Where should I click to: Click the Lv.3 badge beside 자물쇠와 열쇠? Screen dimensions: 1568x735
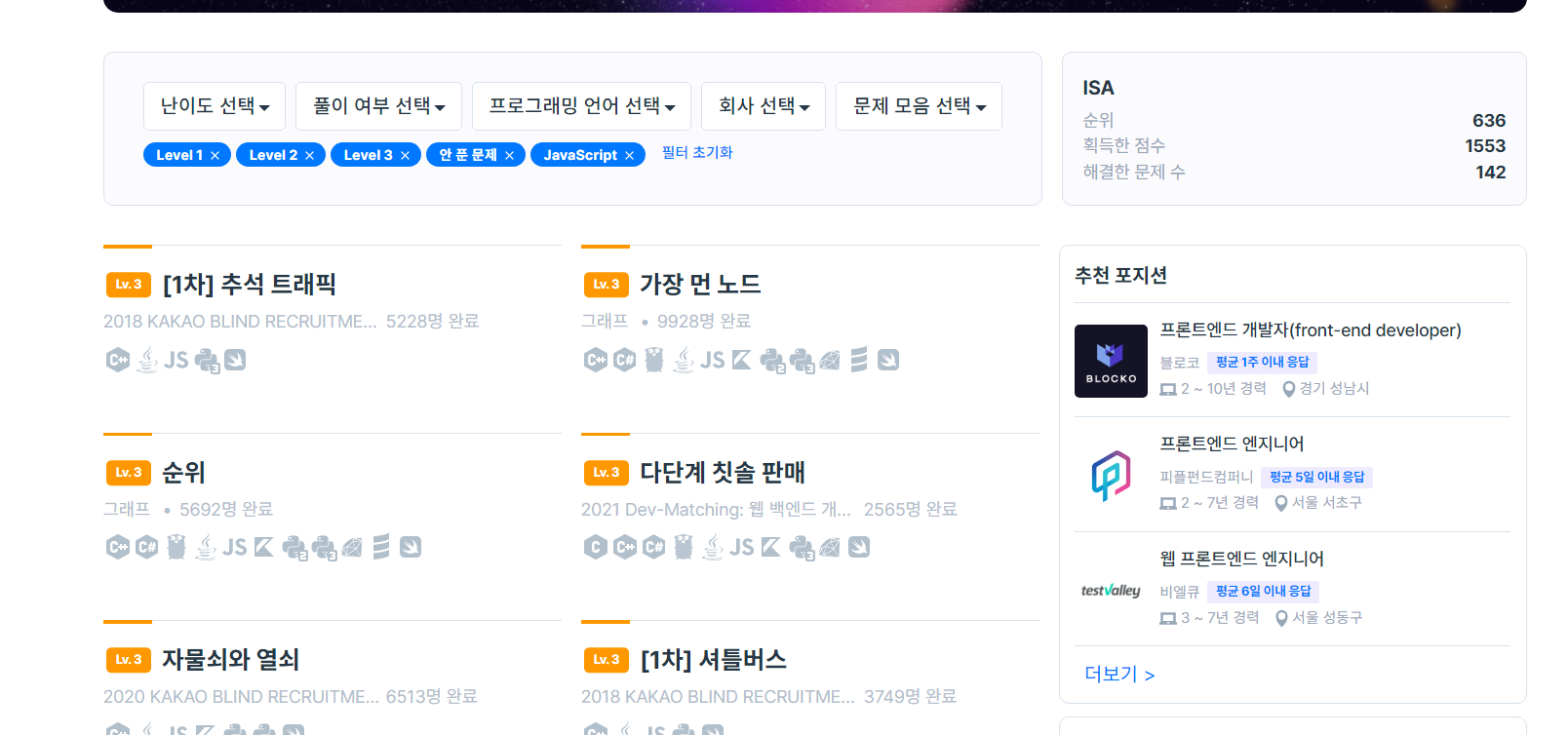coord(129,660)
